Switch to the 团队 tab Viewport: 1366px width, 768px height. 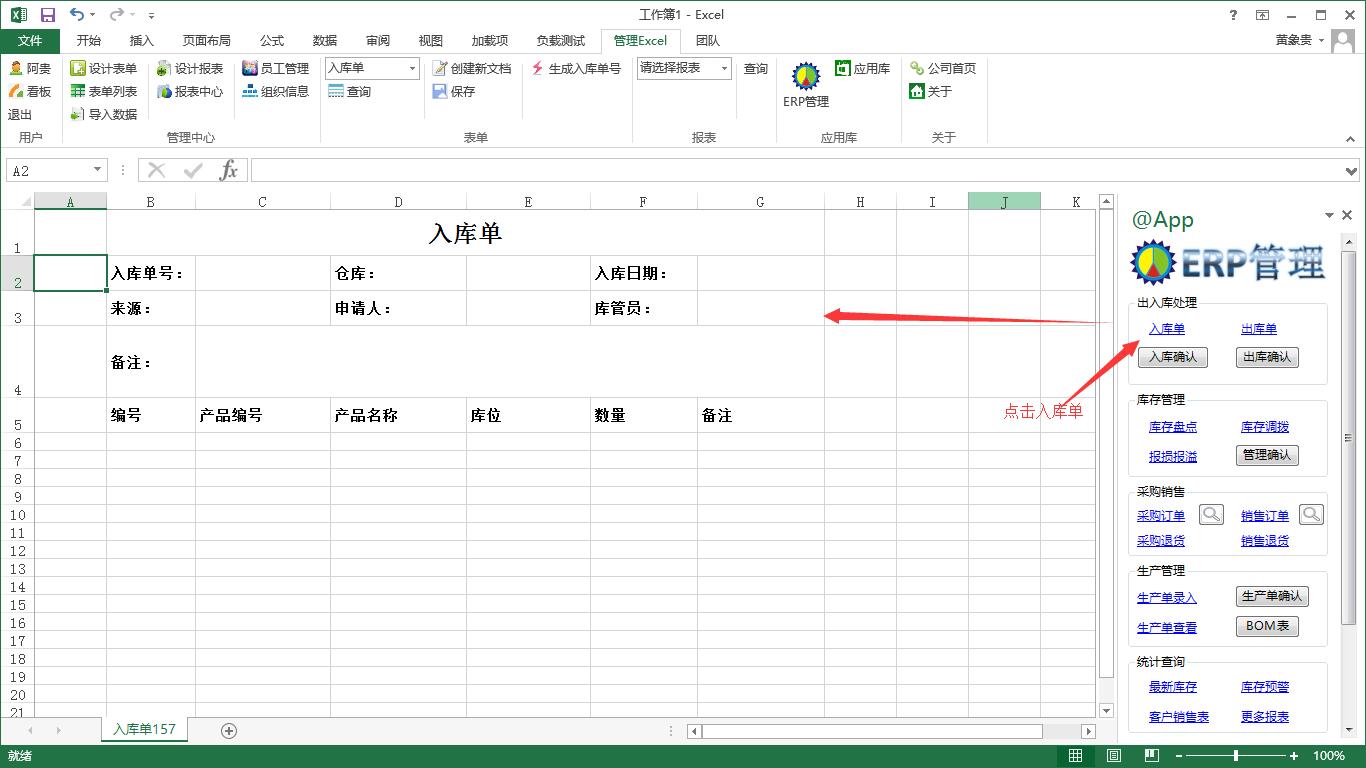(x=708, y=41)
